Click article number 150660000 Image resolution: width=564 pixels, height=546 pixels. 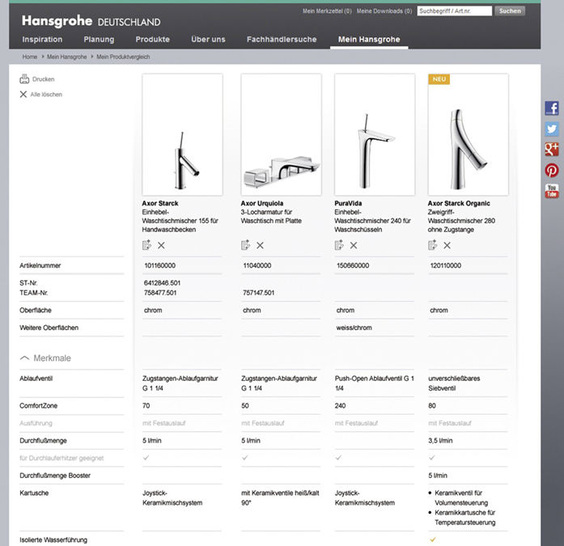353,265
